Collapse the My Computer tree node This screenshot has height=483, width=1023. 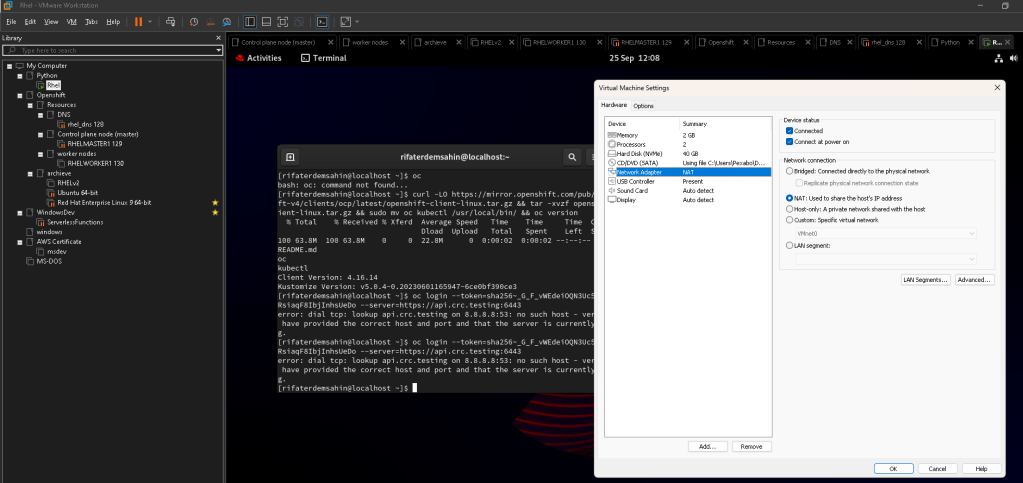tap(9, 66)
